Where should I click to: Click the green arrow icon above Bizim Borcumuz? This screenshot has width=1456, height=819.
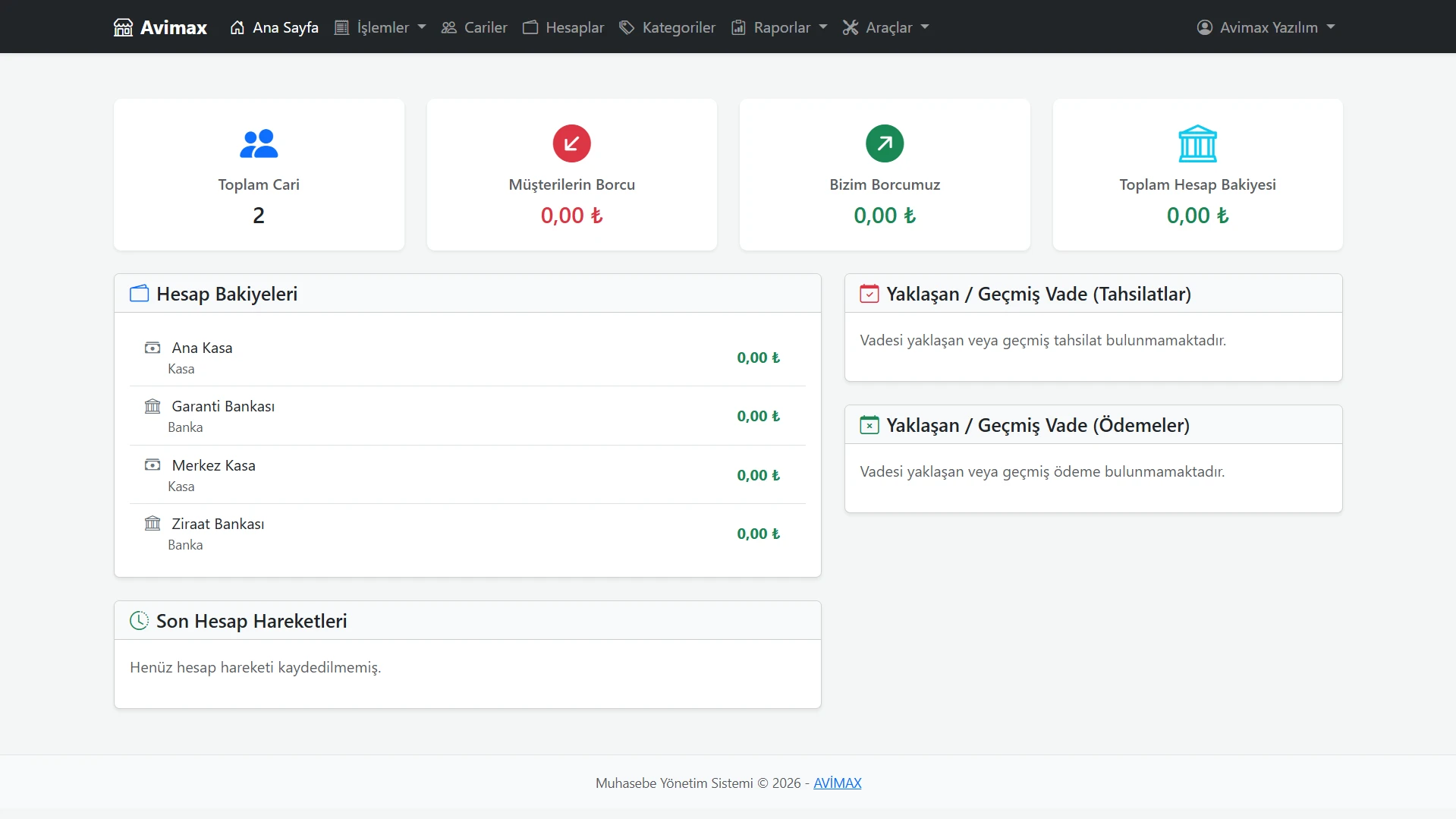[x=885, y=143]
